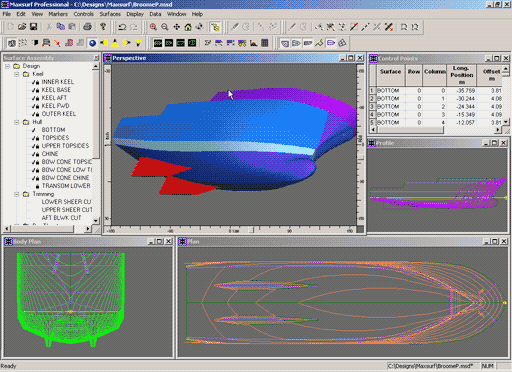The image size is (512, 372).
Task: Open the Markers menu
Action: (58, 14)
